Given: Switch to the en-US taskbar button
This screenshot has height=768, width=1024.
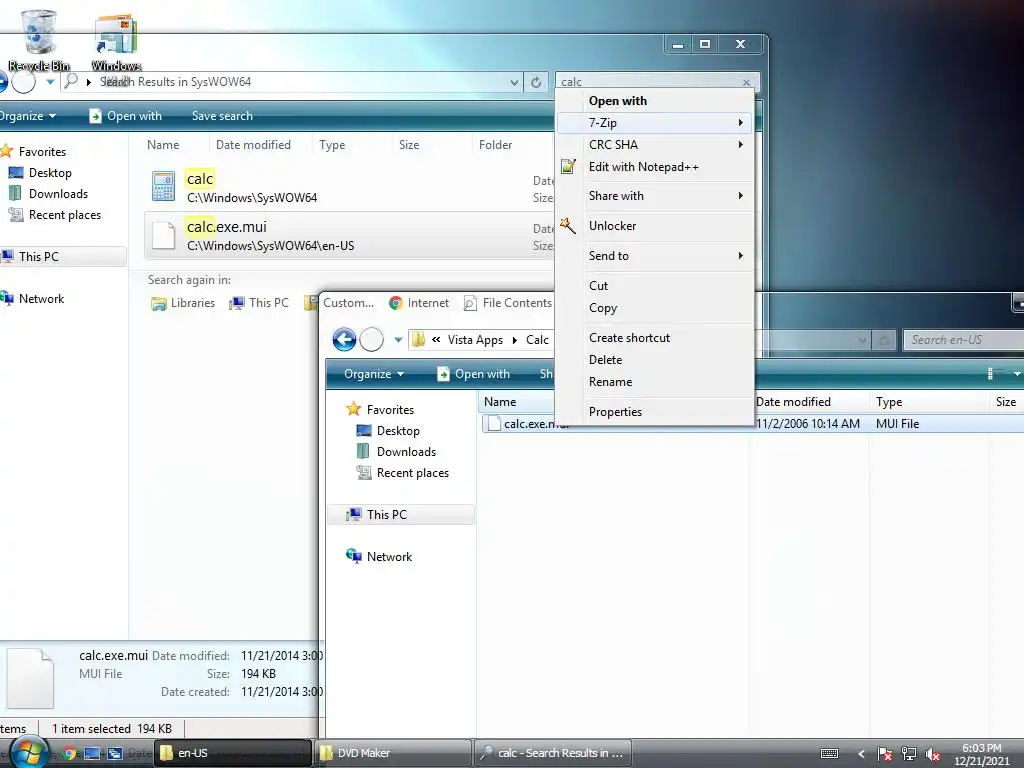Looking at the screenshot, I should [x=232, y=753].
